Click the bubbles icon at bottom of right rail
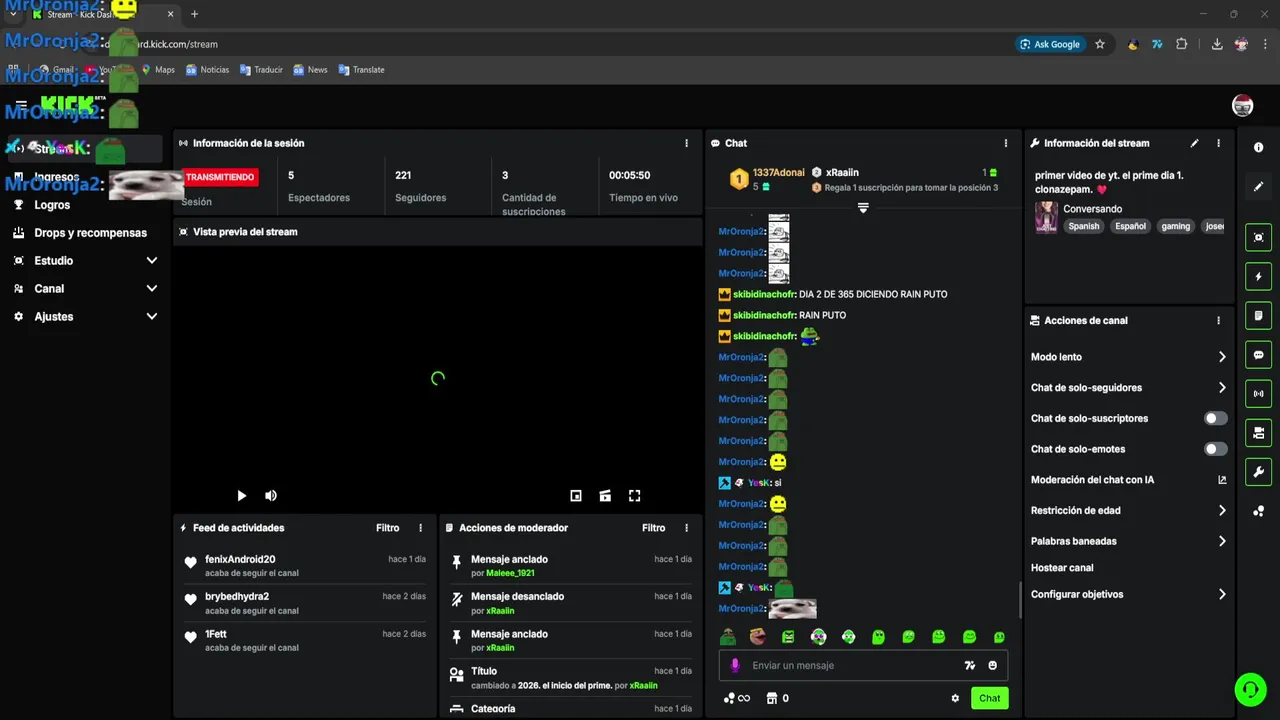Viewport: 1280px width, 720px height. (x=1258, y=511)
